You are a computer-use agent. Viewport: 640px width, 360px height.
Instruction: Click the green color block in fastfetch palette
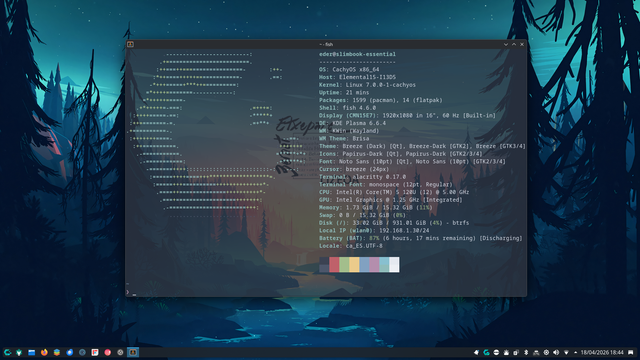tap(344, 264)
